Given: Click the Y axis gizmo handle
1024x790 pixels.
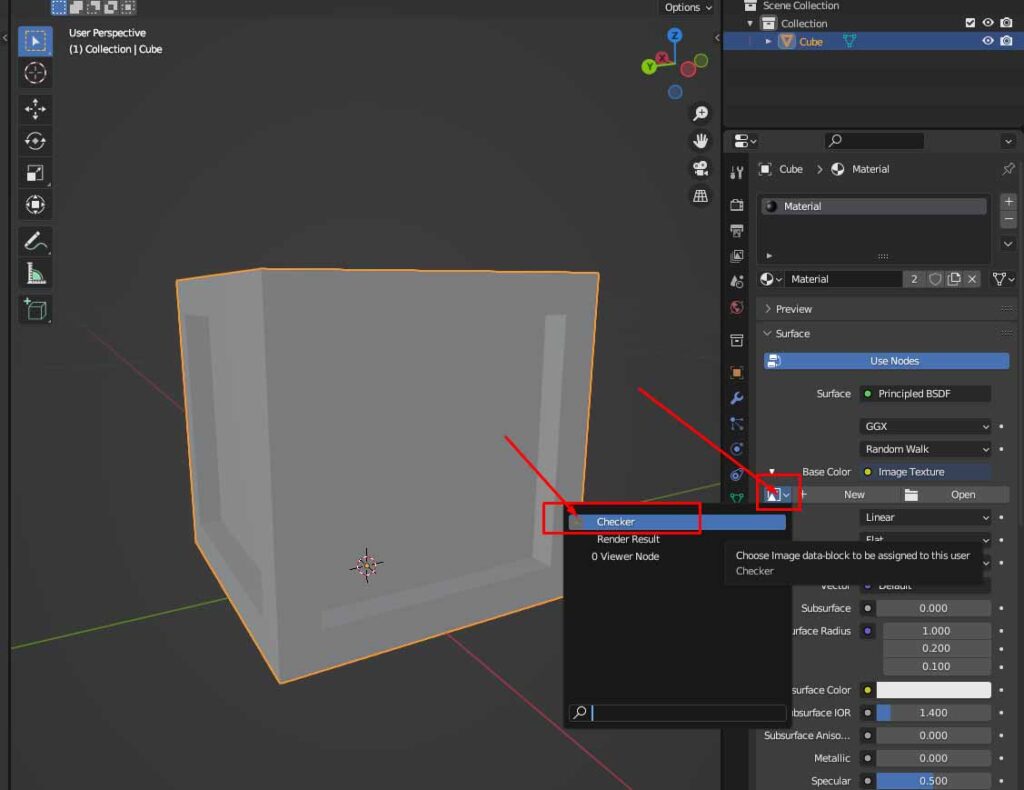Looking at the screenshot, I should 648,67.
